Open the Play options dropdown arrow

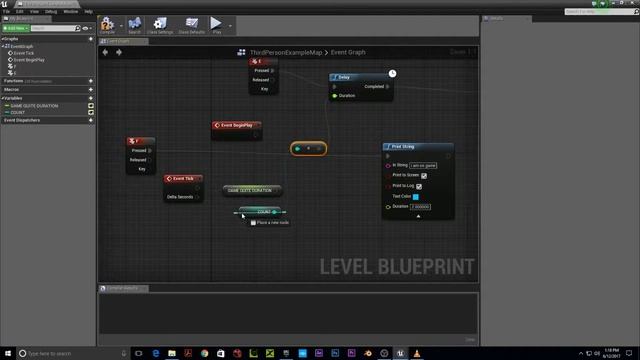[x=230, y=26]
